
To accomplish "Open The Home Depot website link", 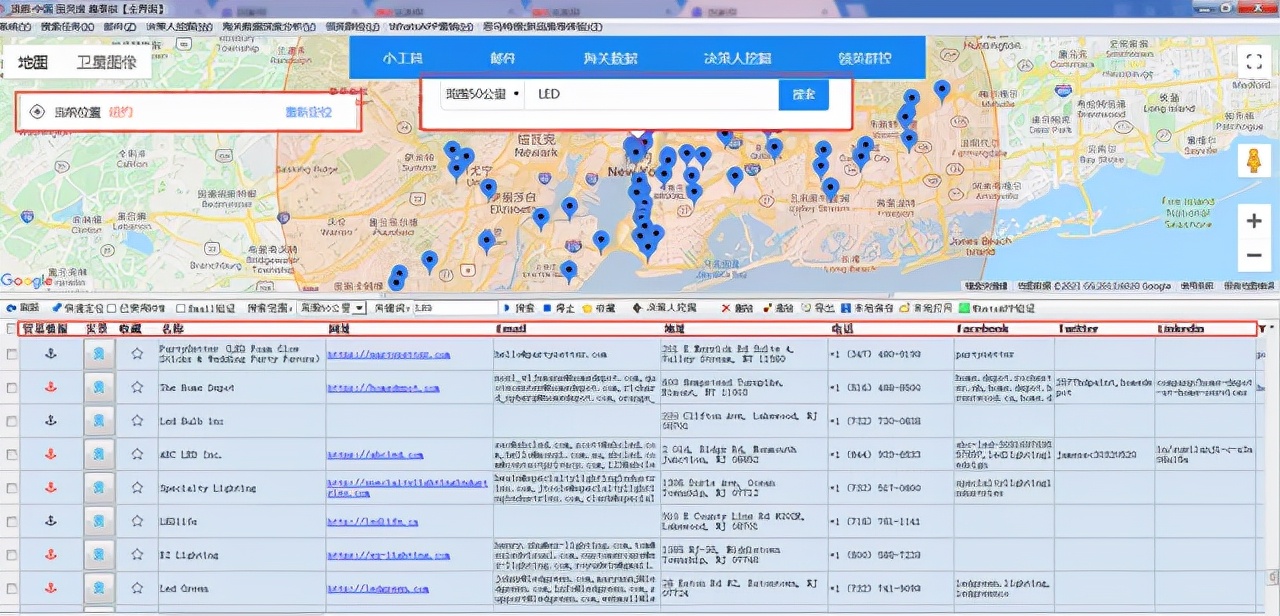I will [x=384, y=387].
